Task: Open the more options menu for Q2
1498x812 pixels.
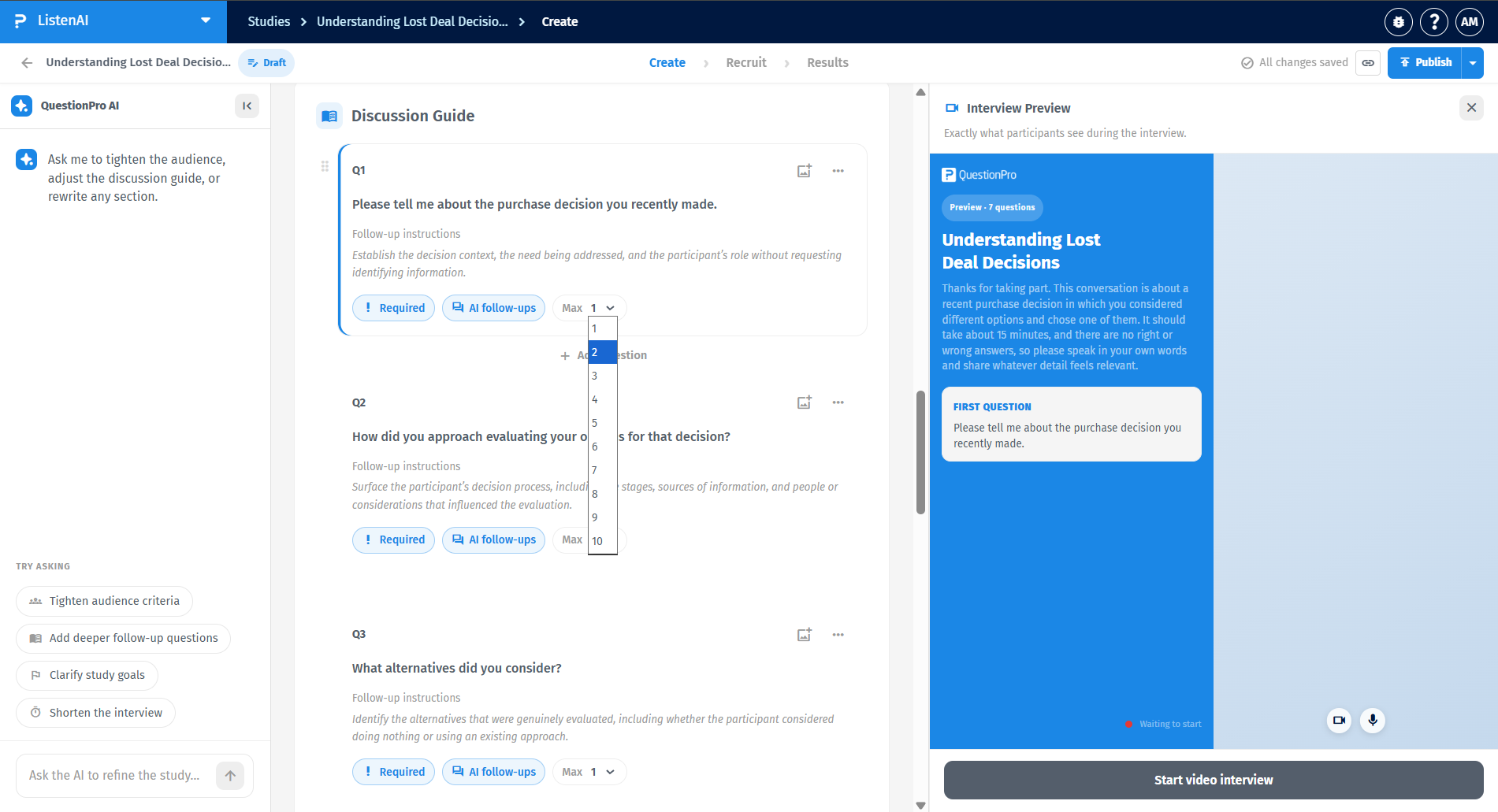Action: pyautogui.click(x=838, y=402)
